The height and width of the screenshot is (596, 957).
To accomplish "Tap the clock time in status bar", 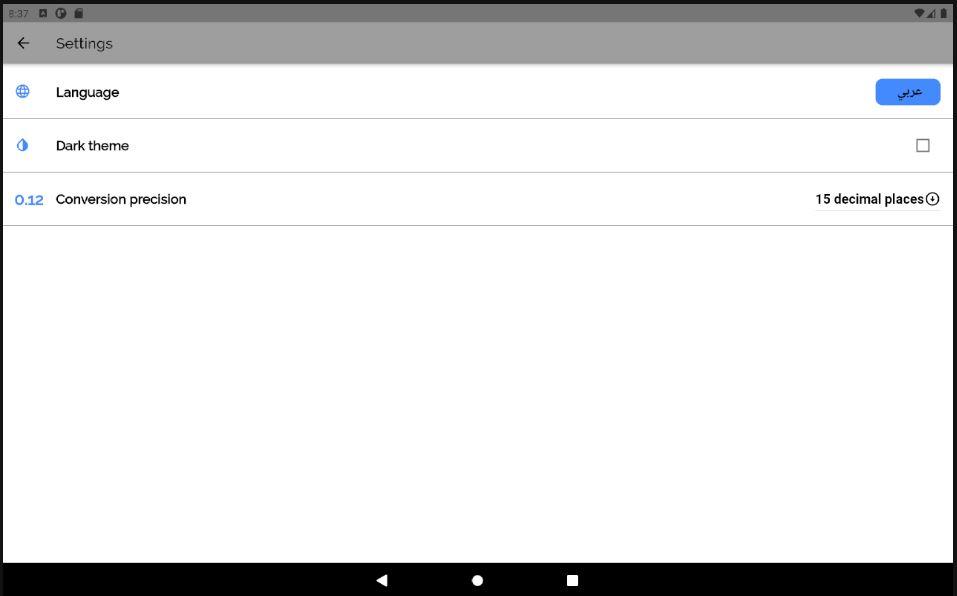I will coord(18,13).
